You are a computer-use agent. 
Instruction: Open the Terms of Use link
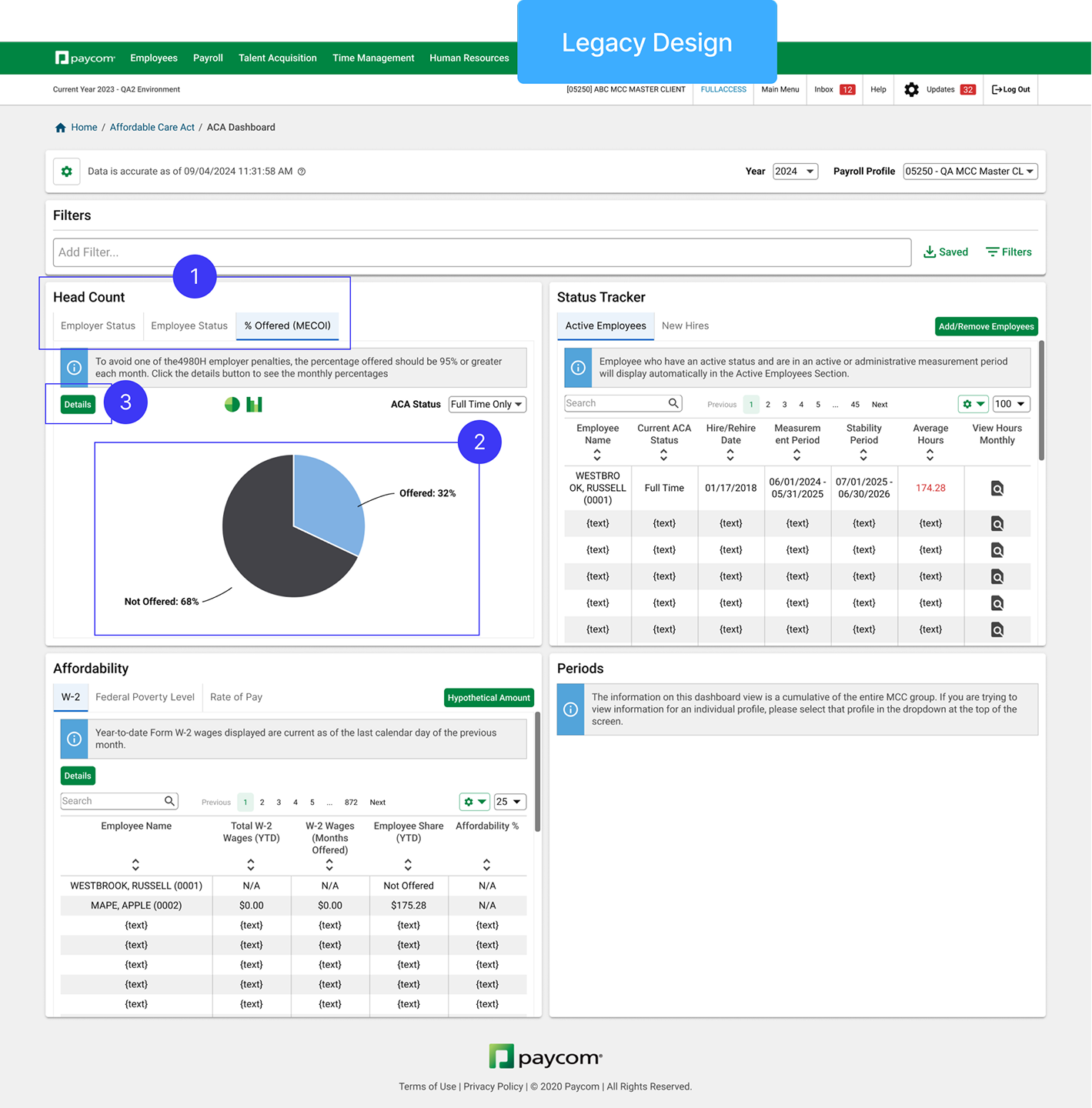[427, 1086]
